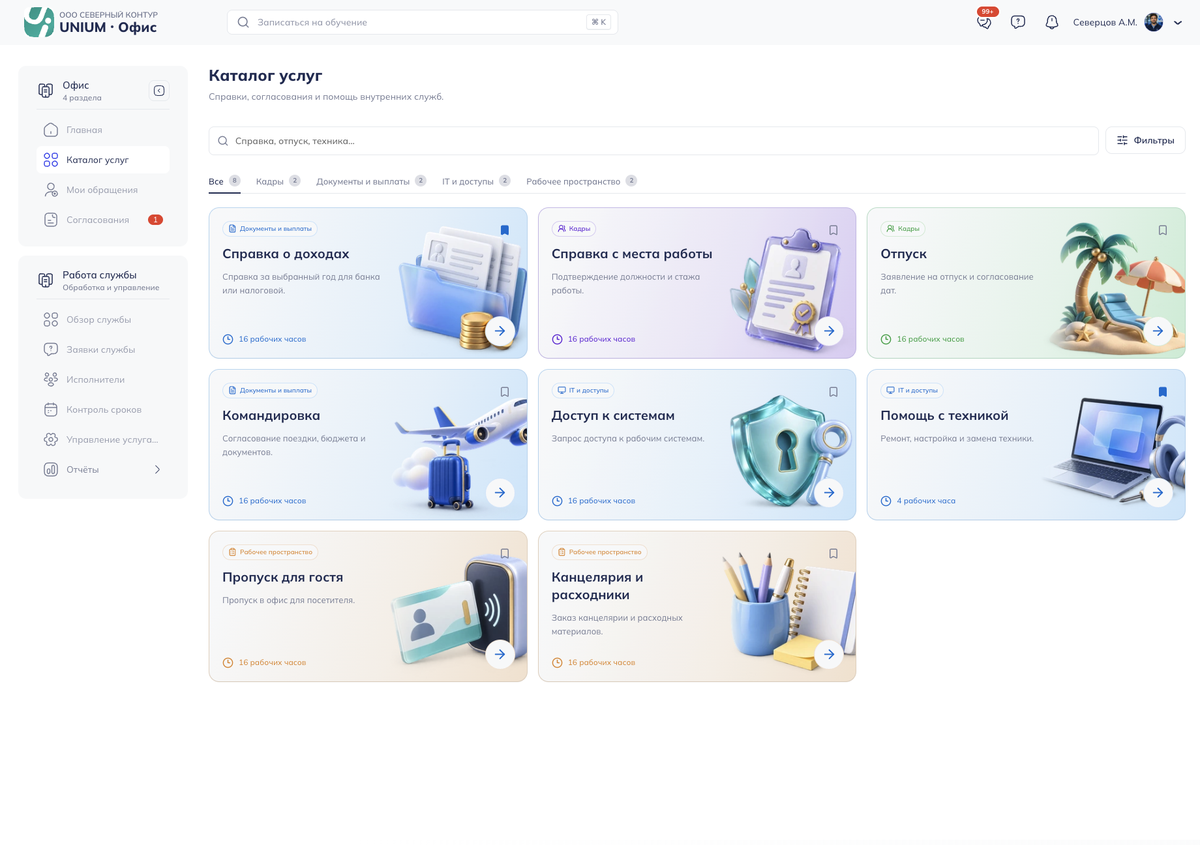This screenshot has width=1200, height=845.
Task: Open the chat messages icon with 99+ badge
Action: point(984,22)
